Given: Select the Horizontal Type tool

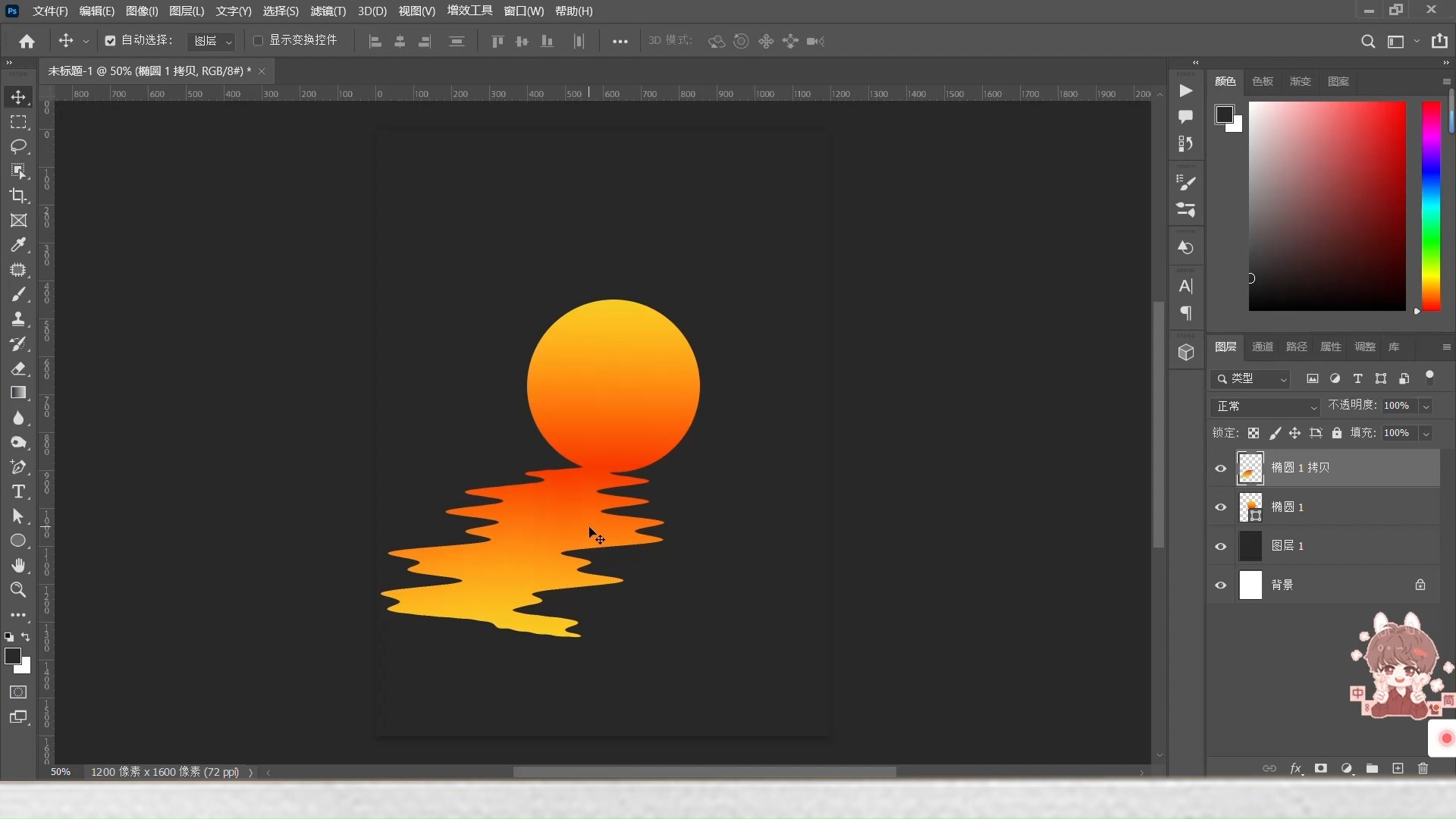Looking at the screenshot, I should [x=18, y=491].
